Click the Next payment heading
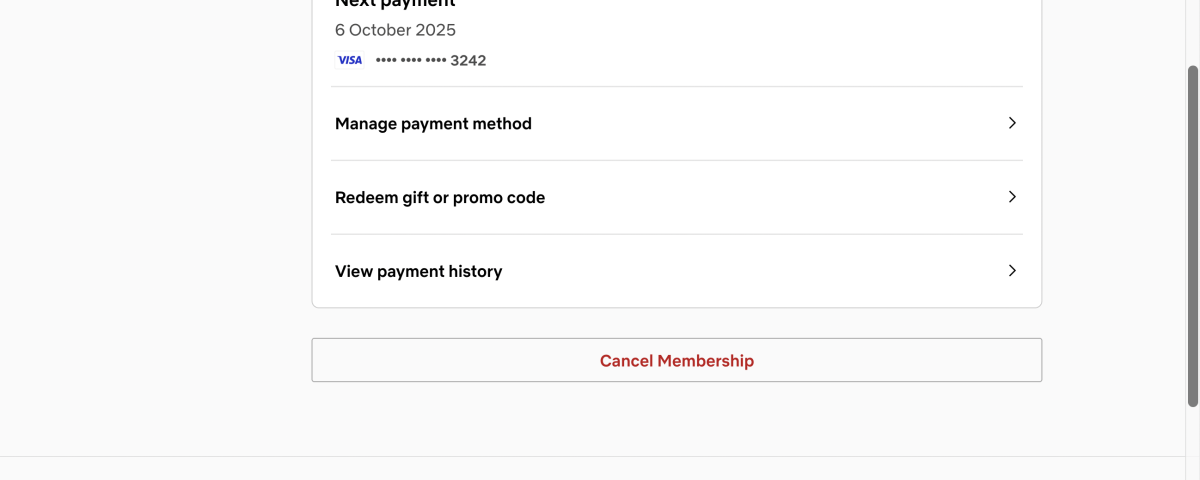 pos(395,4)
